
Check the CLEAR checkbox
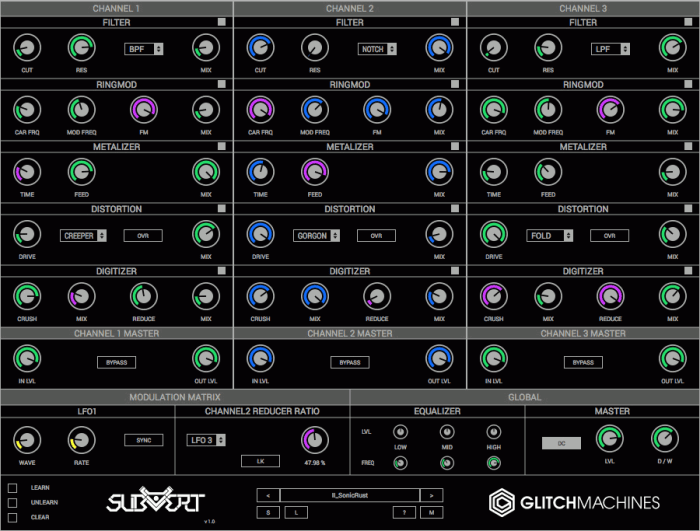[12, 517]
